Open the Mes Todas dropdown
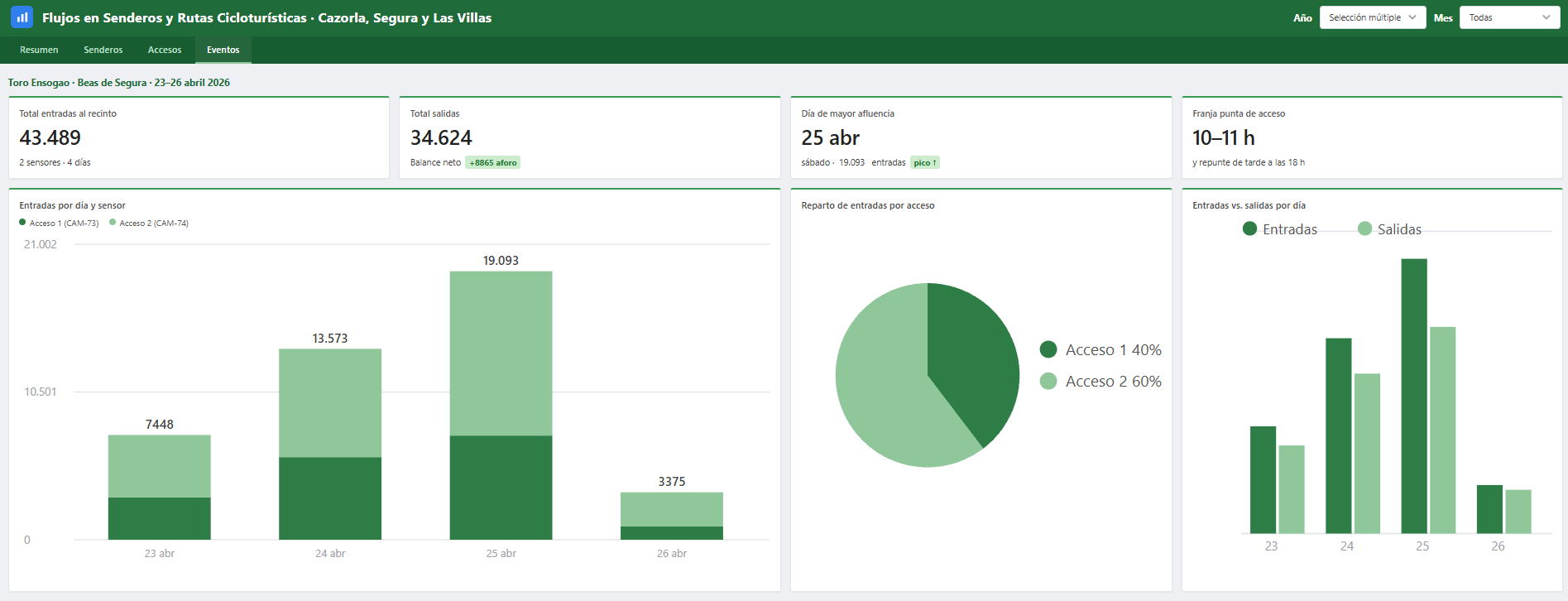This screenshot has height=601, width=1568. pos(1509,17)
